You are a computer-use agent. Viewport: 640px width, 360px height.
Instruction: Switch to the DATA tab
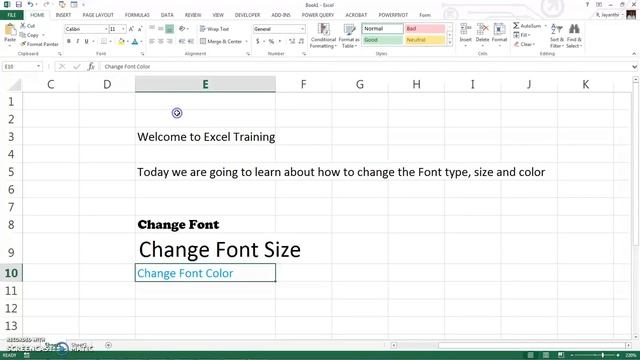[x=167, y=15]
